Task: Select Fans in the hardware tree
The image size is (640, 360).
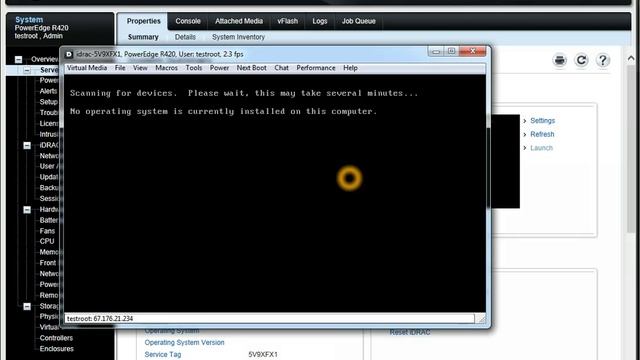Action: coord(47,231)
